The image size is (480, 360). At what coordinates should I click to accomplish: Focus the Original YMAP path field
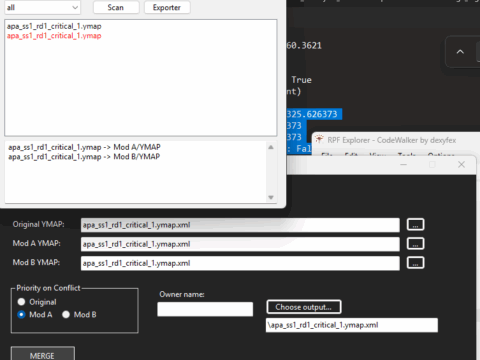[x=240, y=225]
